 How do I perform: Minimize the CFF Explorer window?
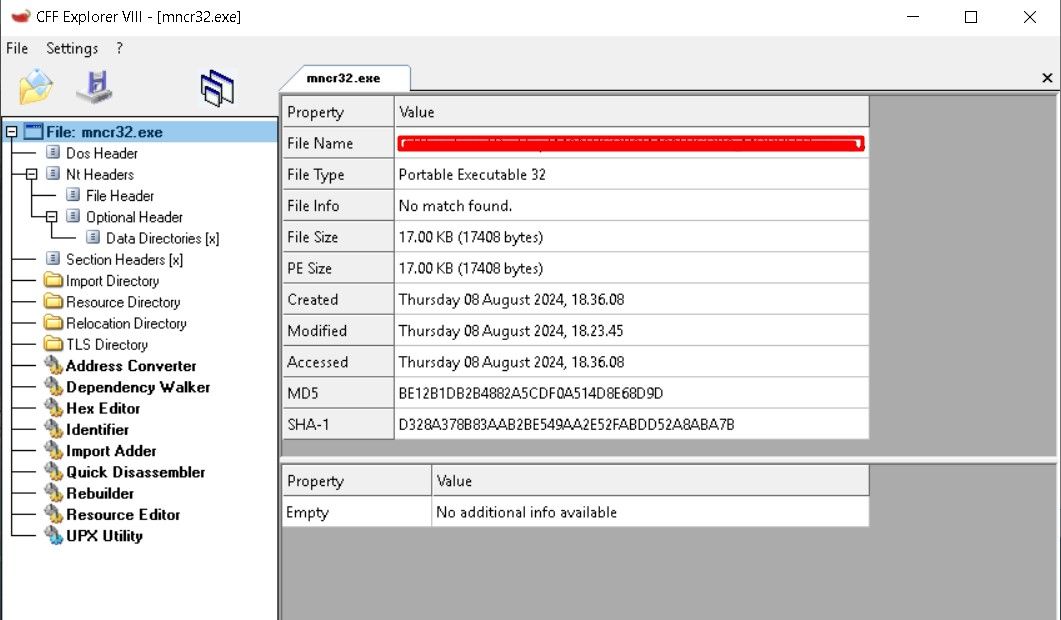click(x=913, y=17)
